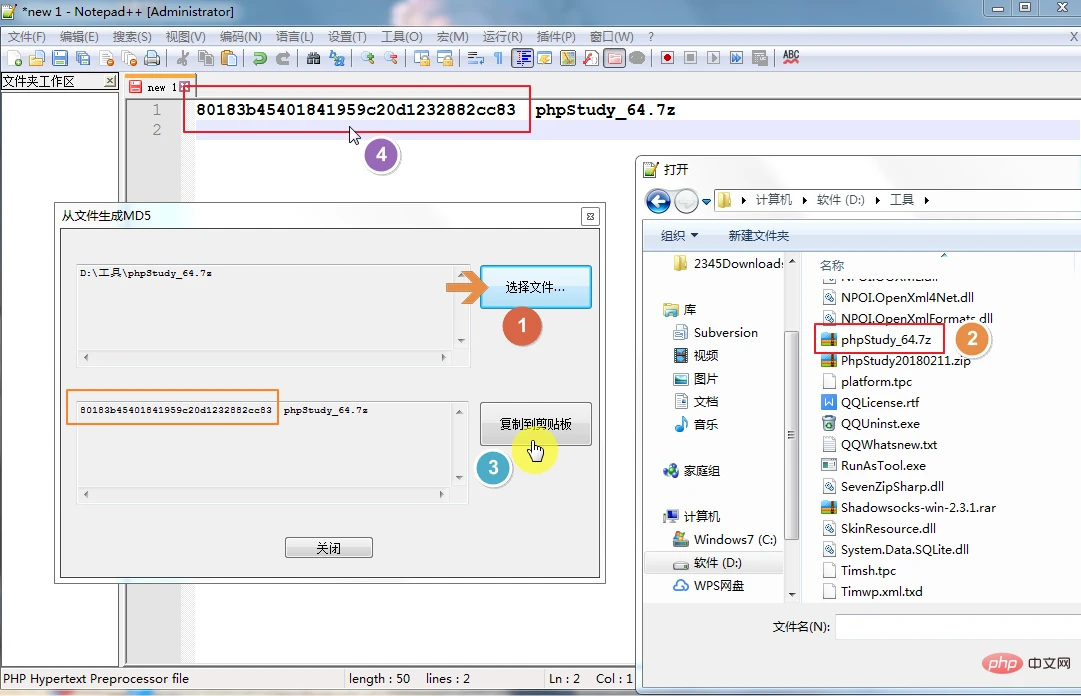Select phpStudy_64.7z in the file list

pyautogui.click(x=886, y=340)
